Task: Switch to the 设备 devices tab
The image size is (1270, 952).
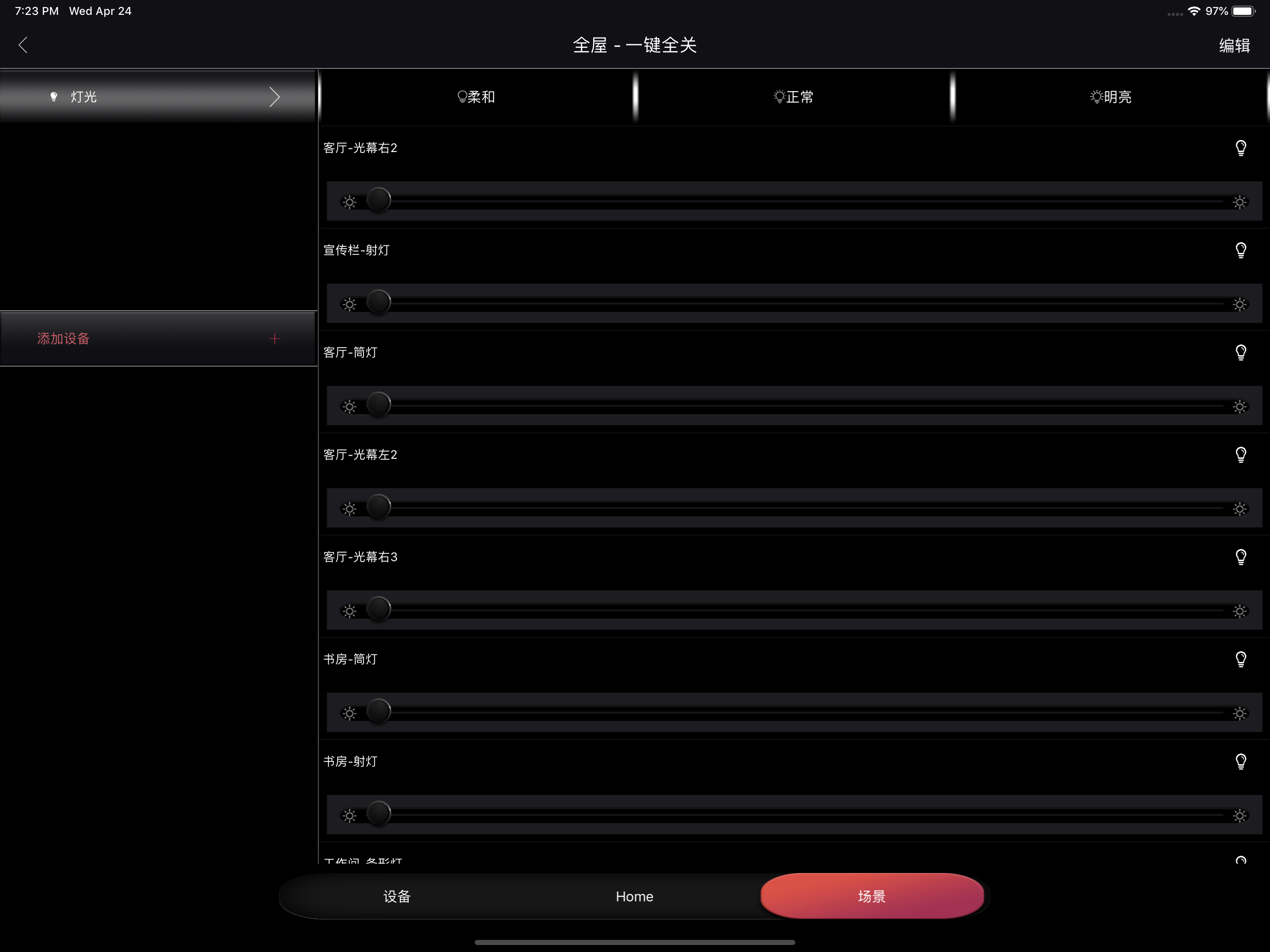Action: pos(397,896)
